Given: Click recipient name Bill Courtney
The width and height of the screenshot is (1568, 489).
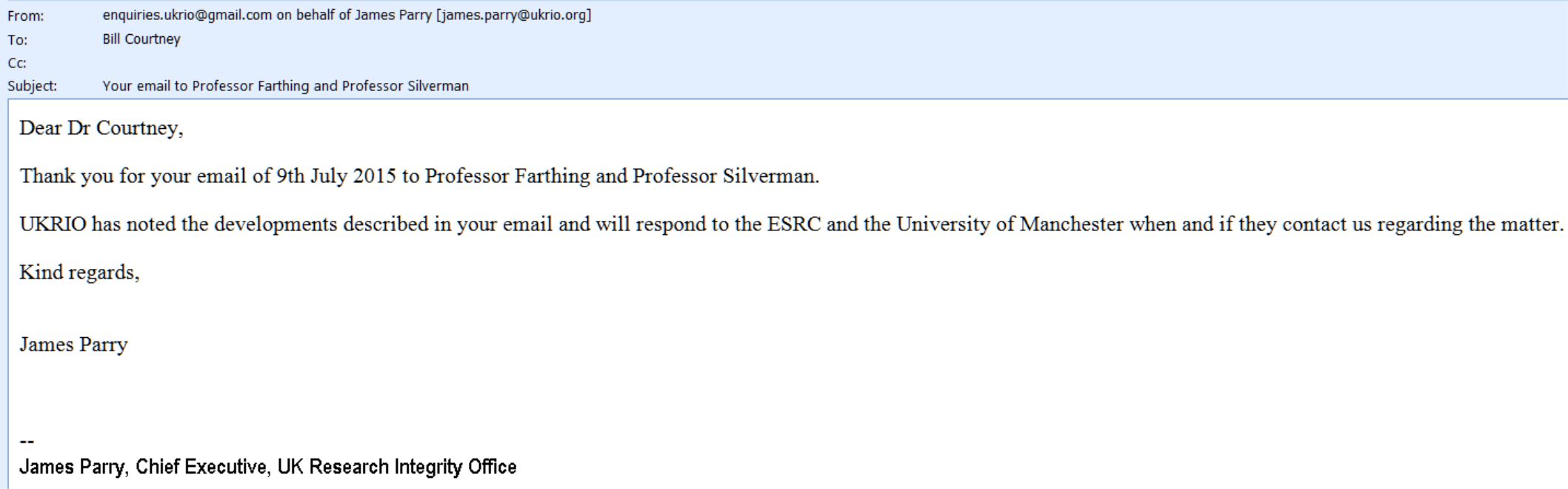Looking at the screenshot, I should coord(141,39).
